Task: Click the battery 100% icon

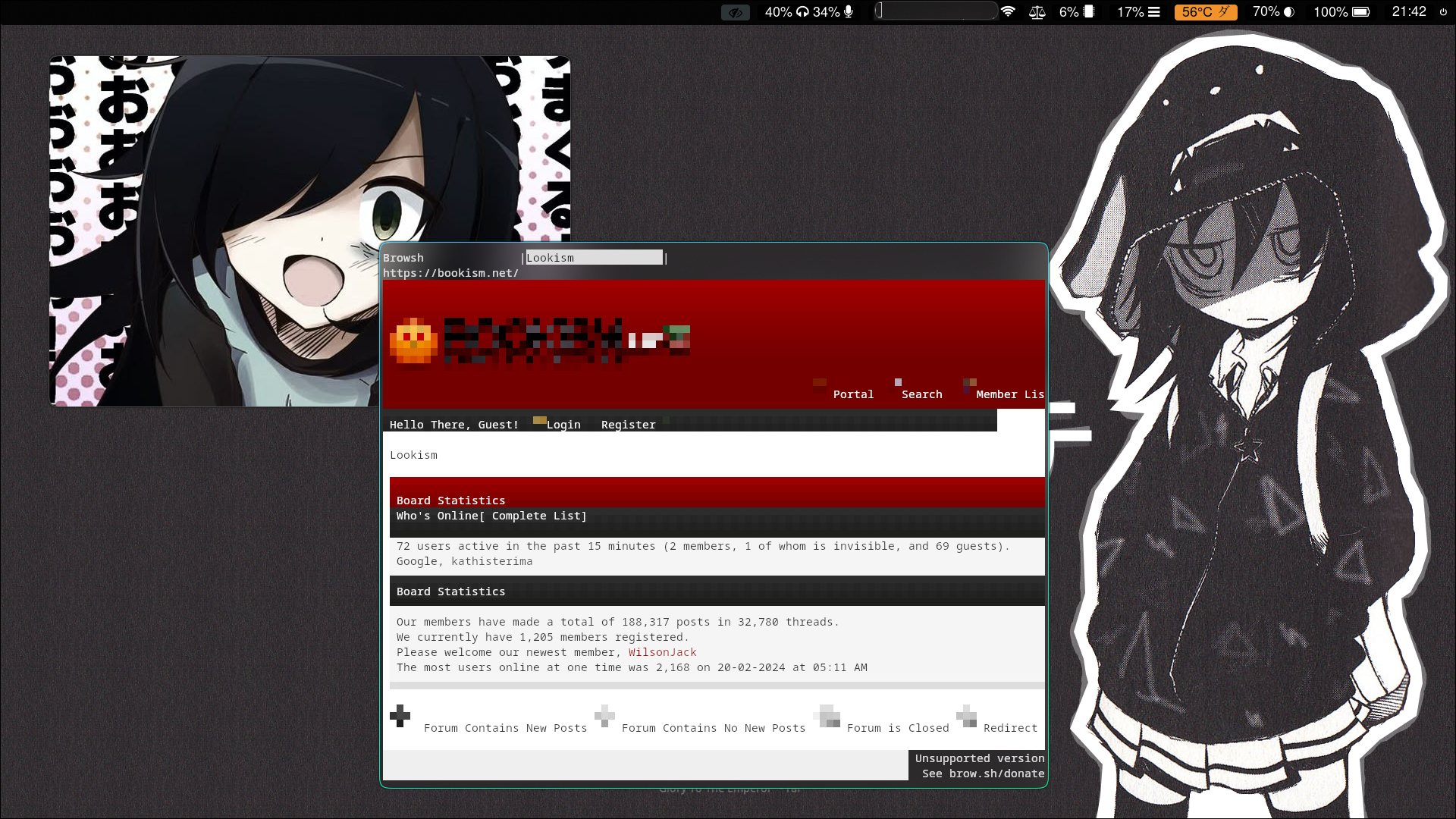Action: click(x=1360, y=12)
